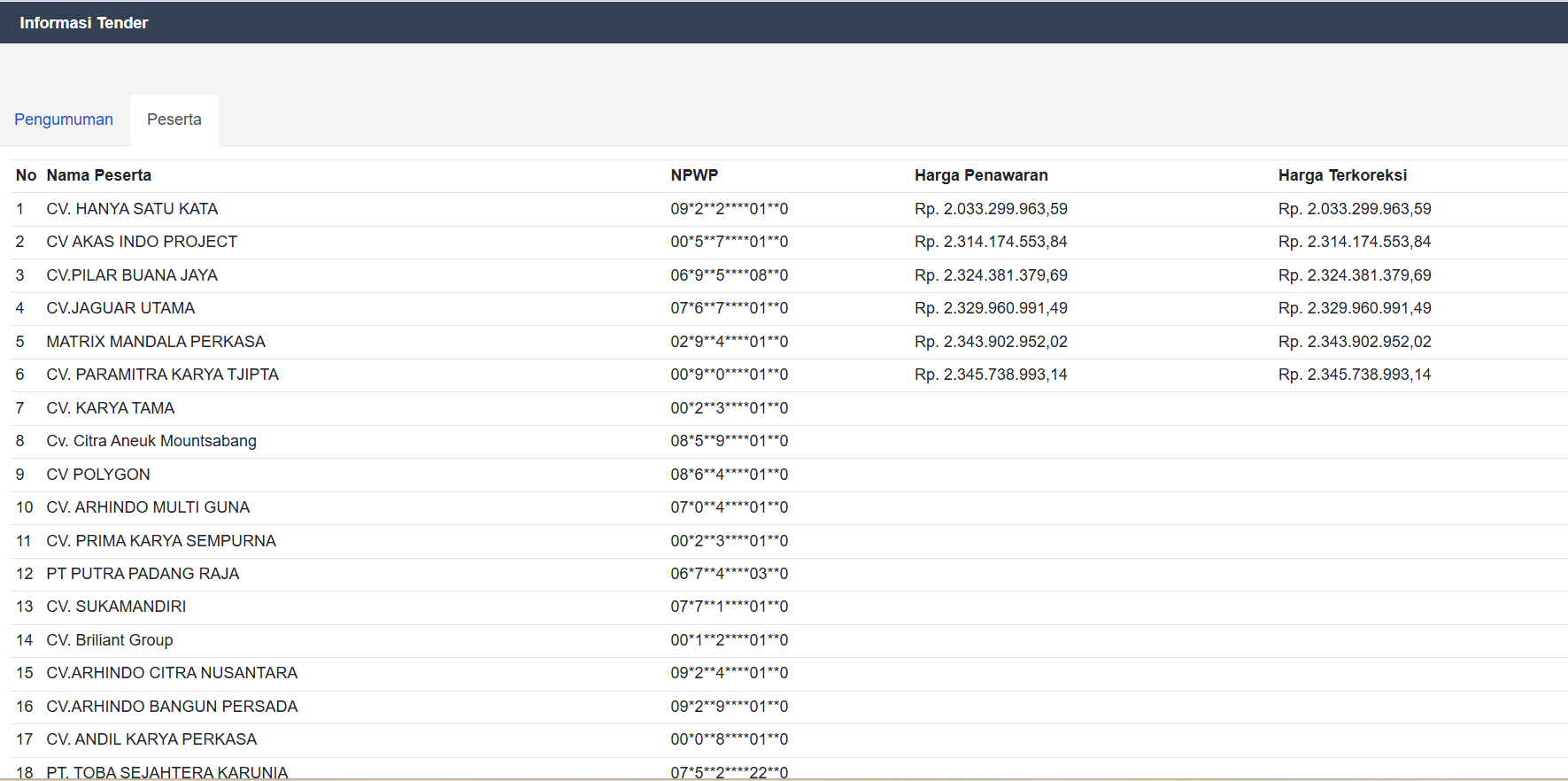Click the NPWP column header
This screenshot has width=1568, height=781.
[x=694, y=175]
